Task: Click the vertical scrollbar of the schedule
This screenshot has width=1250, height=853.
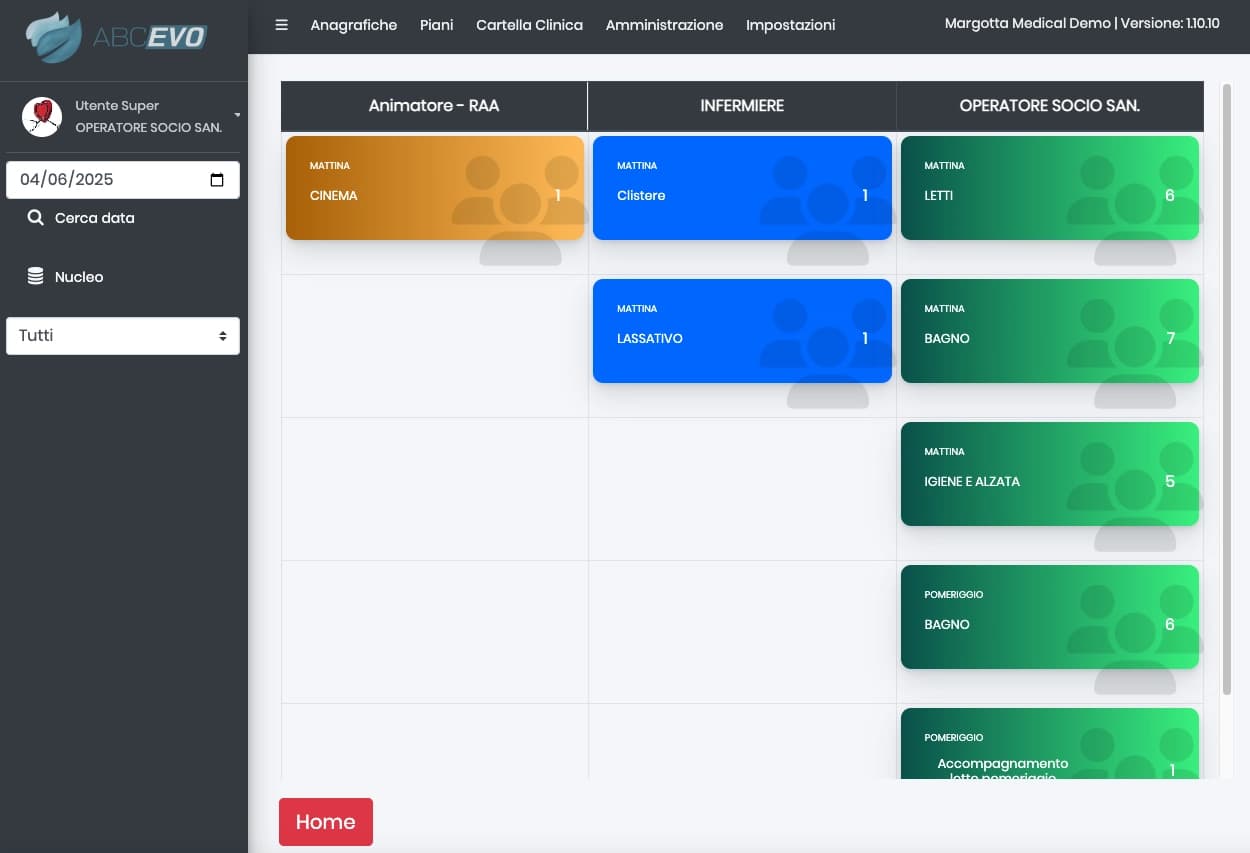Action: [1227, 390]
